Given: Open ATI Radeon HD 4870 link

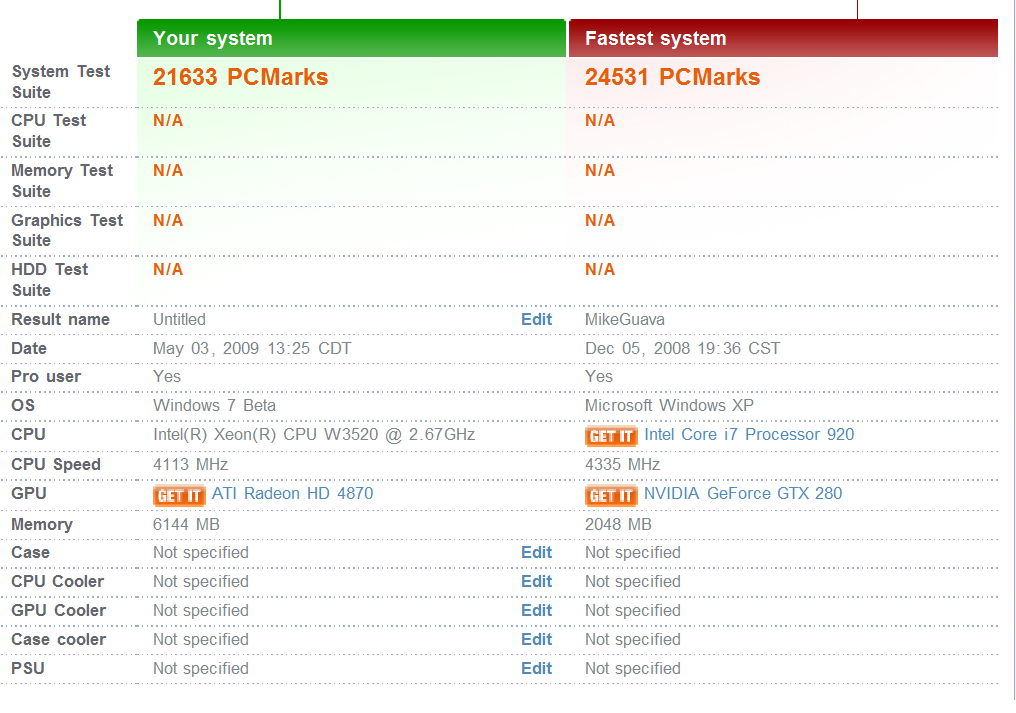Looking at the screenshot, I should [292, 493].
